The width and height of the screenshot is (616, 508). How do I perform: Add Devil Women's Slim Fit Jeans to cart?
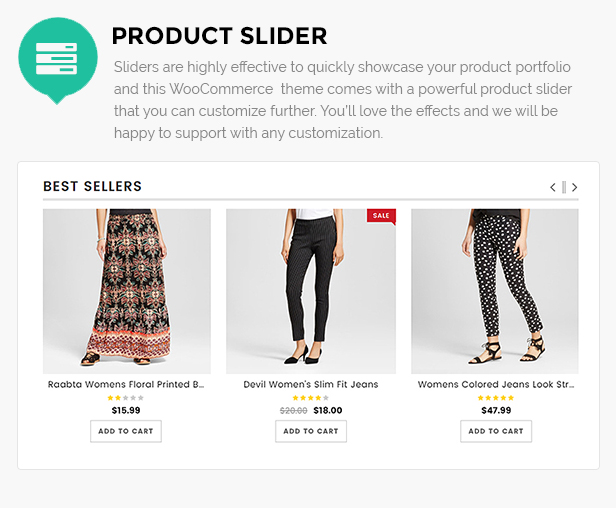click(311, 431)
